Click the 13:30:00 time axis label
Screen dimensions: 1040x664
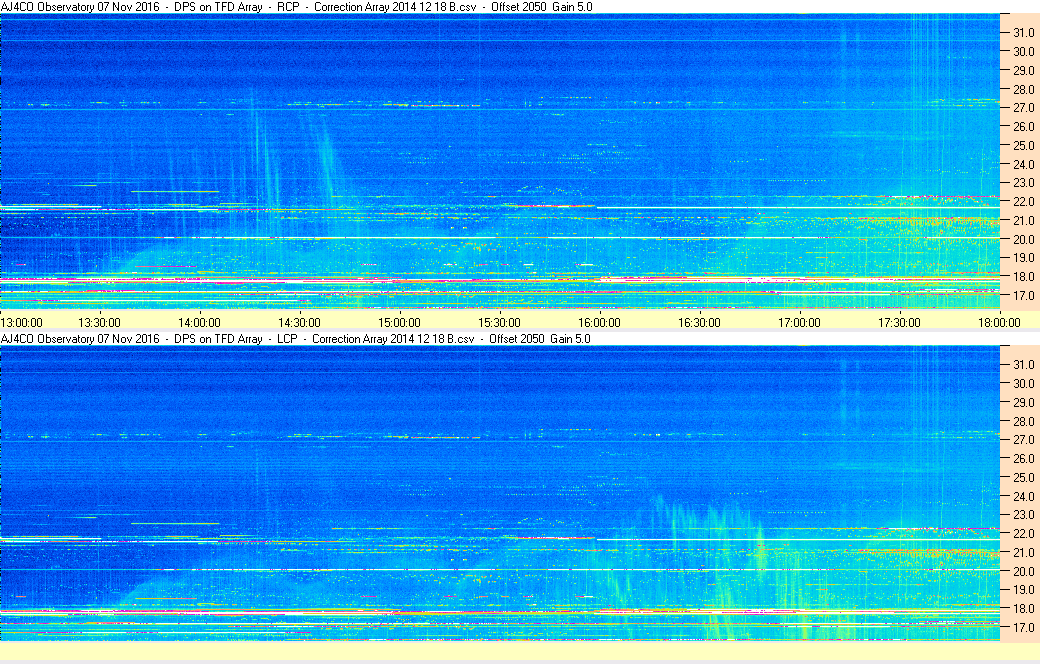(99, 323)
